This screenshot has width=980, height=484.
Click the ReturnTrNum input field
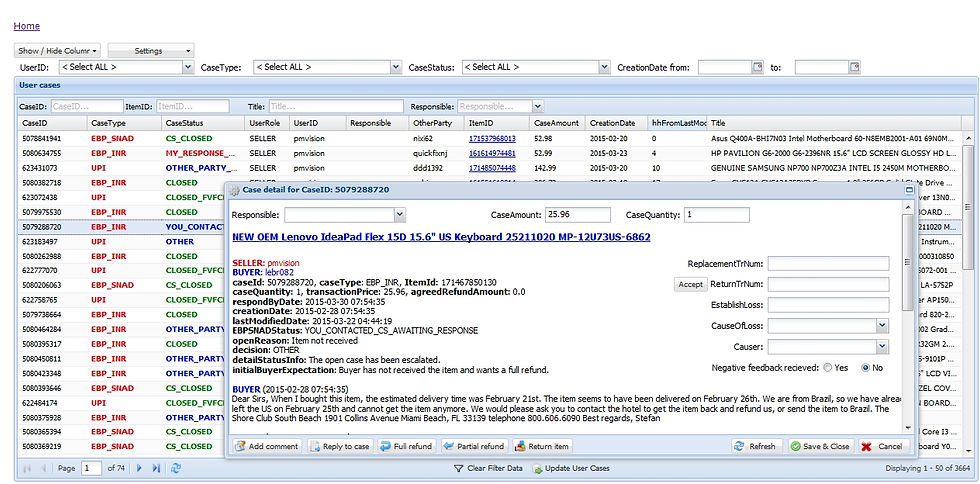click(828, 284)
